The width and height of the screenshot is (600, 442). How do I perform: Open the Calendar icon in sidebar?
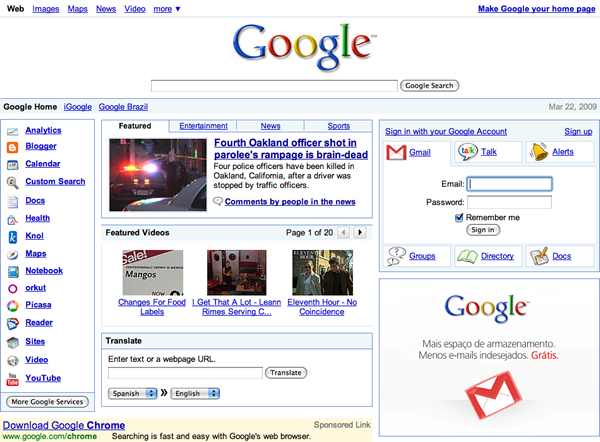point(12,164)
